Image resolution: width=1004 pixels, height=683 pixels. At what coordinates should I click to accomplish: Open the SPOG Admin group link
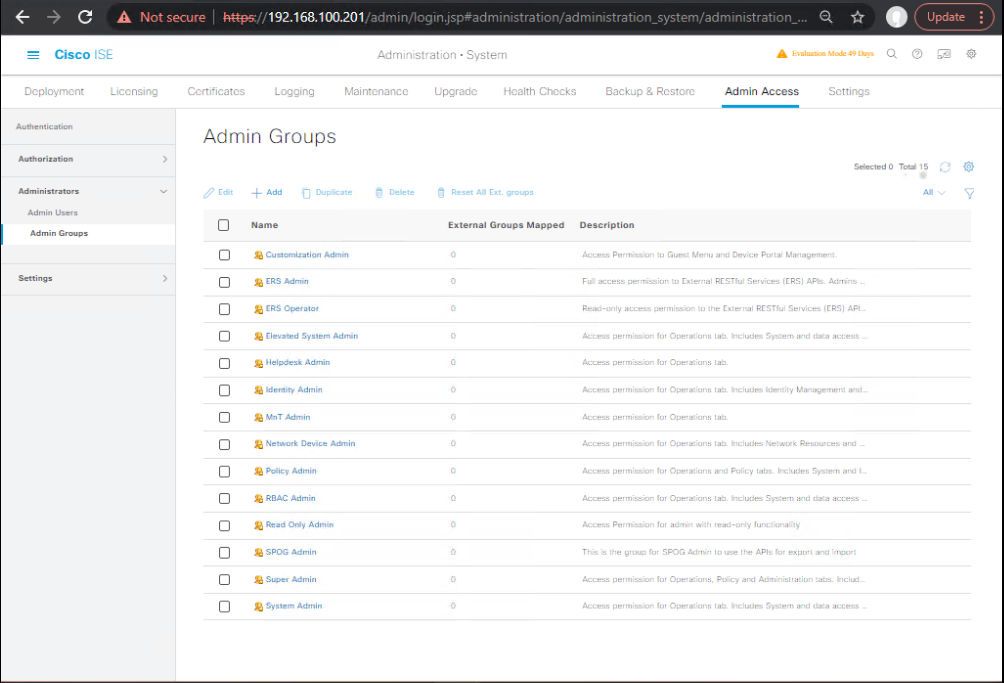(291, 552)
